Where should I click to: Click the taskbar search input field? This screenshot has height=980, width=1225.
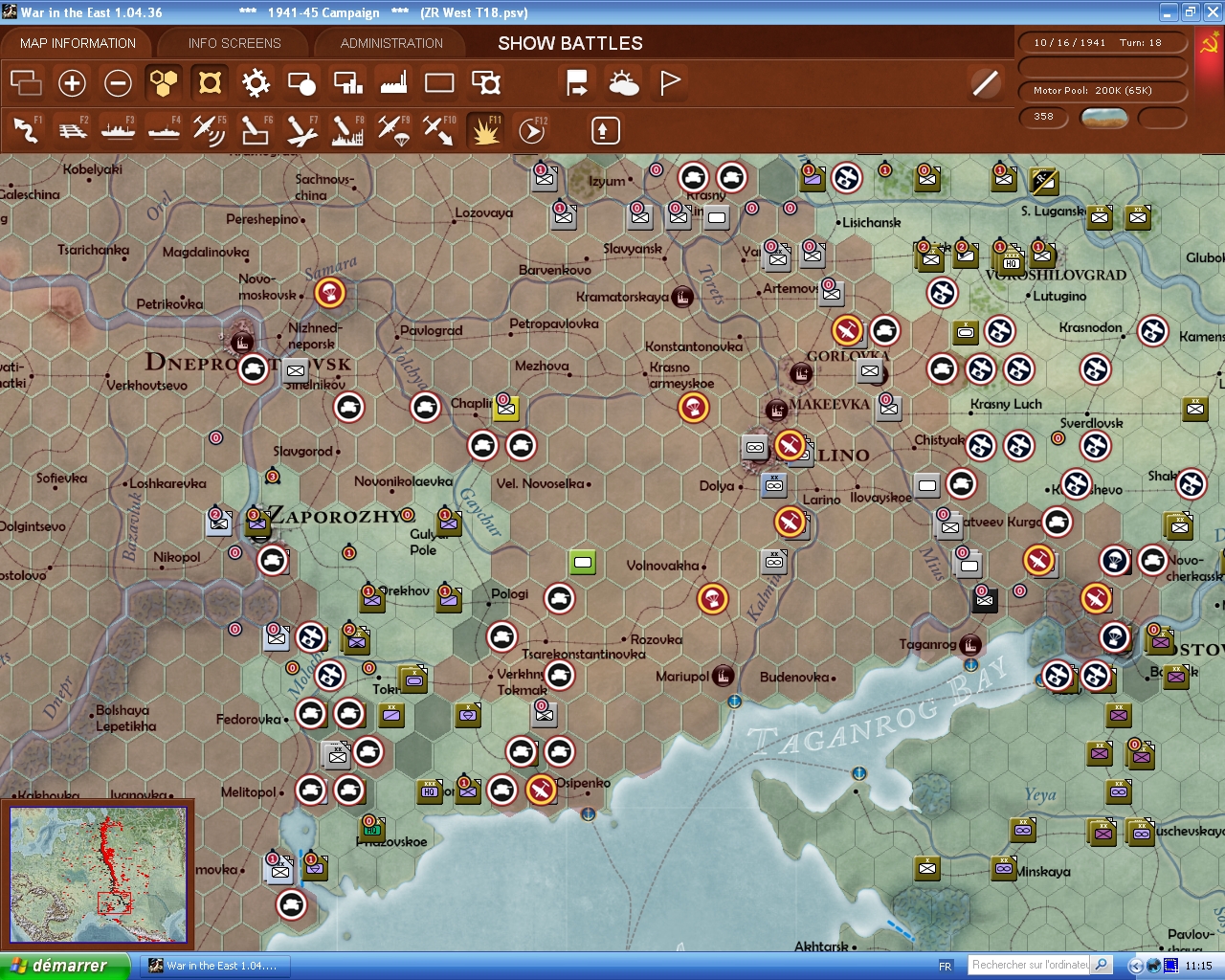[x=1030, y=965]
